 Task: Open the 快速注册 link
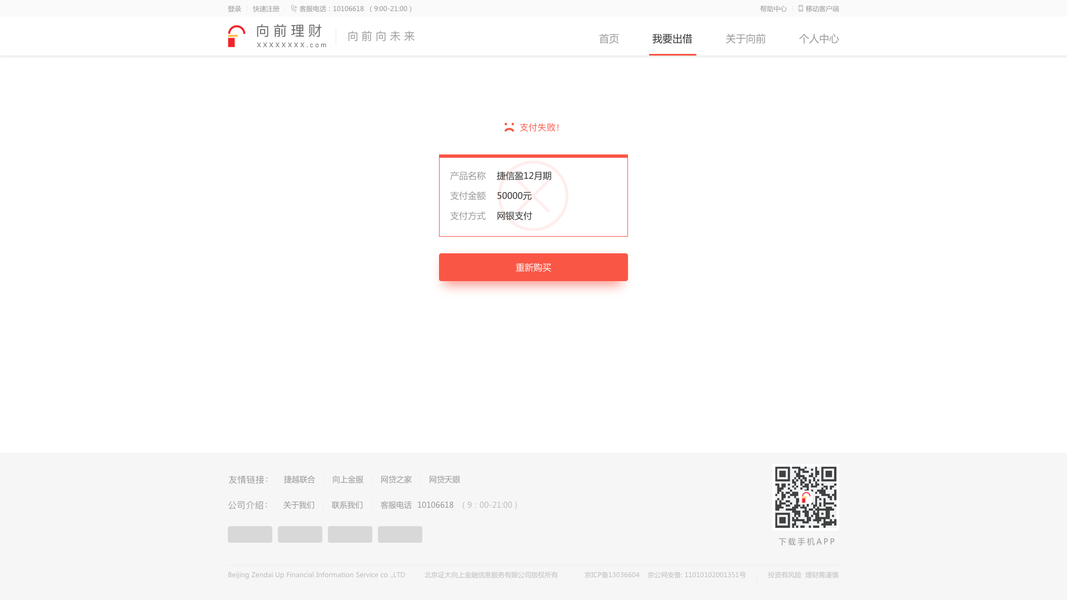[x=266, y=9]
